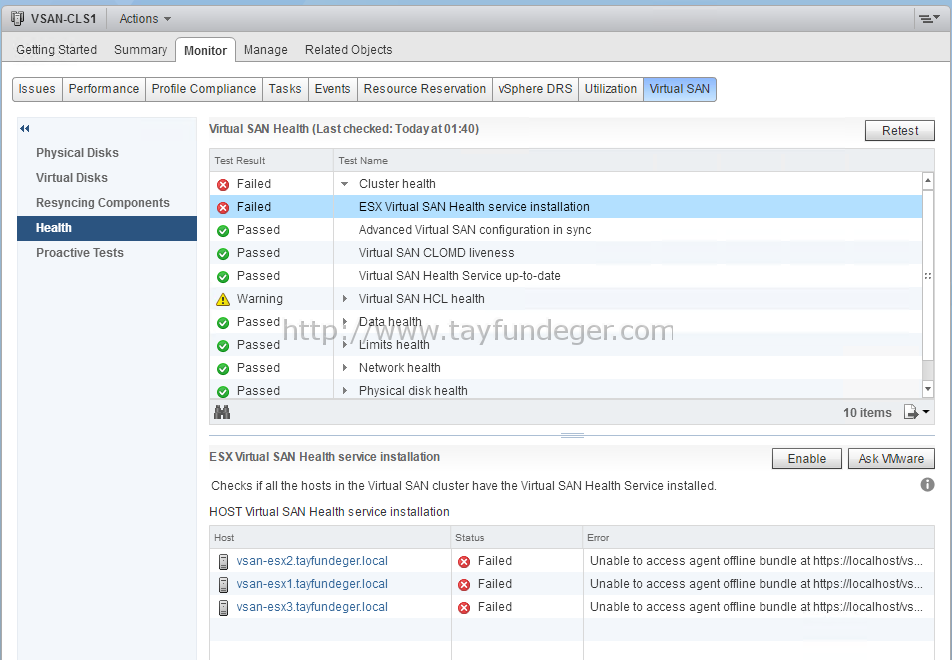This screenshot has height=660, width=952.
Task: Open the Utilization sub-tab
Action: 611,89
